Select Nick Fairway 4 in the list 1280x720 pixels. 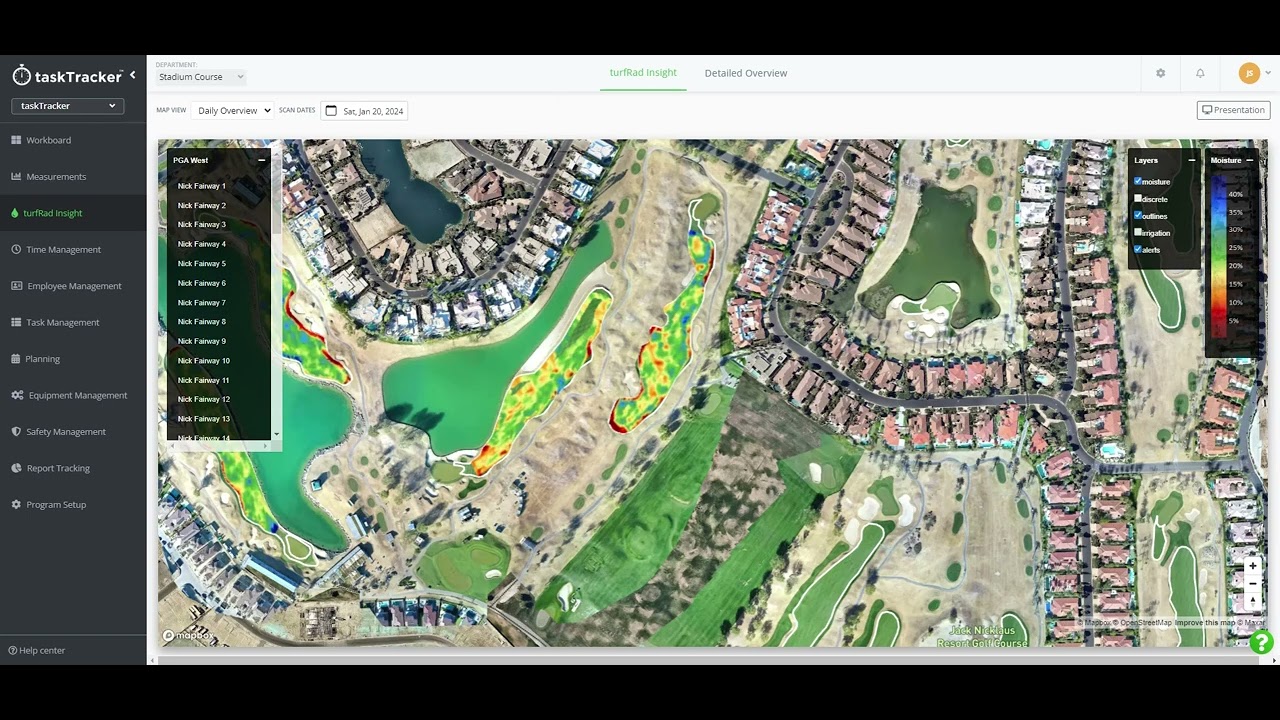pos(201,244)
